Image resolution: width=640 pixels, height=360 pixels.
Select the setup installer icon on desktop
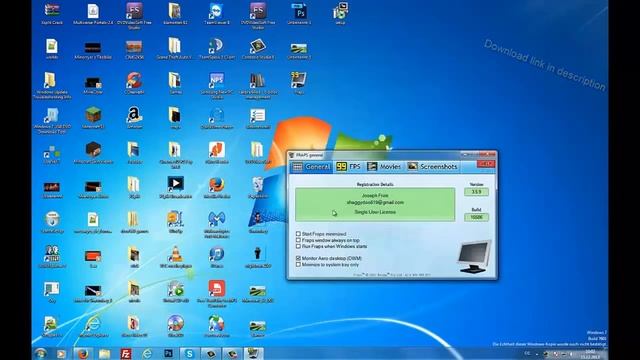pyautogui.click(x=340, y=13)
